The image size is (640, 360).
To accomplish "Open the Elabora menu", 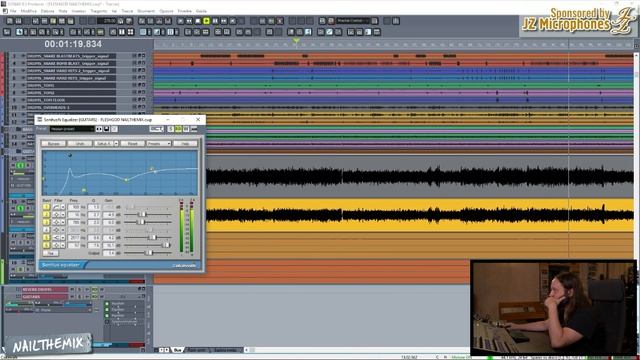I will coord(47,11).
